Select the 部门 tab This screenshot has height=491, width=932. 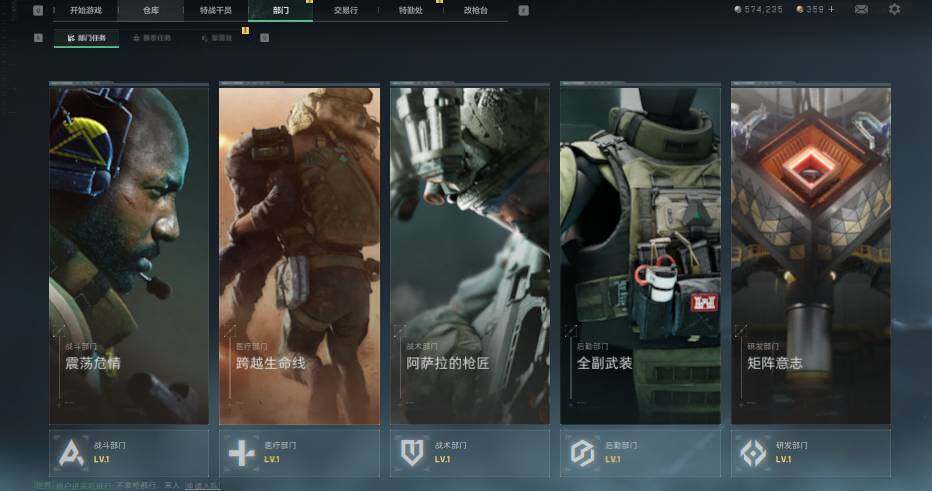281,10
